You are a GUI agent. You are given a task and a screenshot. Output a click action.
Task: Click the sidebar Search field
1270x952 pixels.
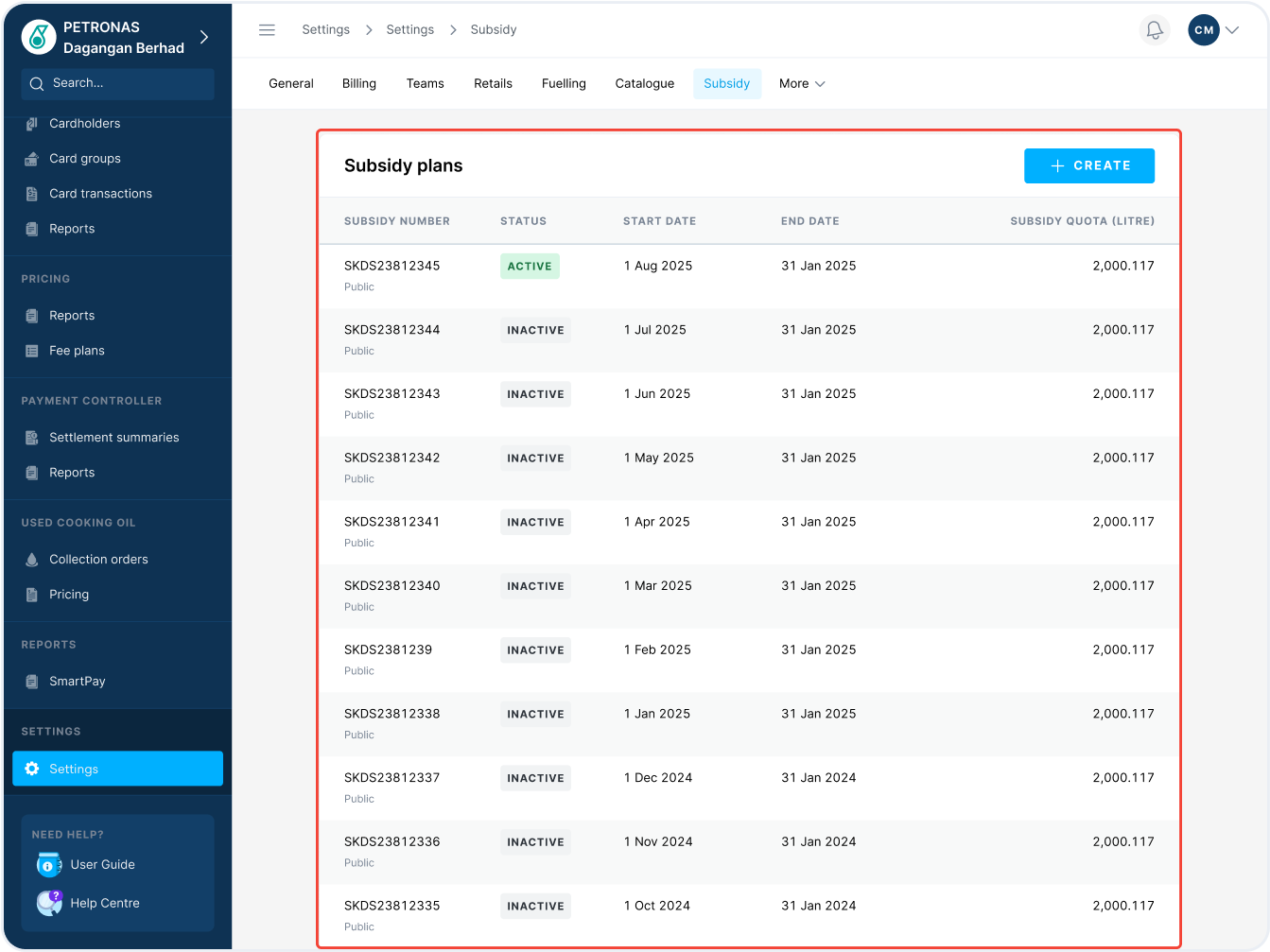(x=118, y=84)
